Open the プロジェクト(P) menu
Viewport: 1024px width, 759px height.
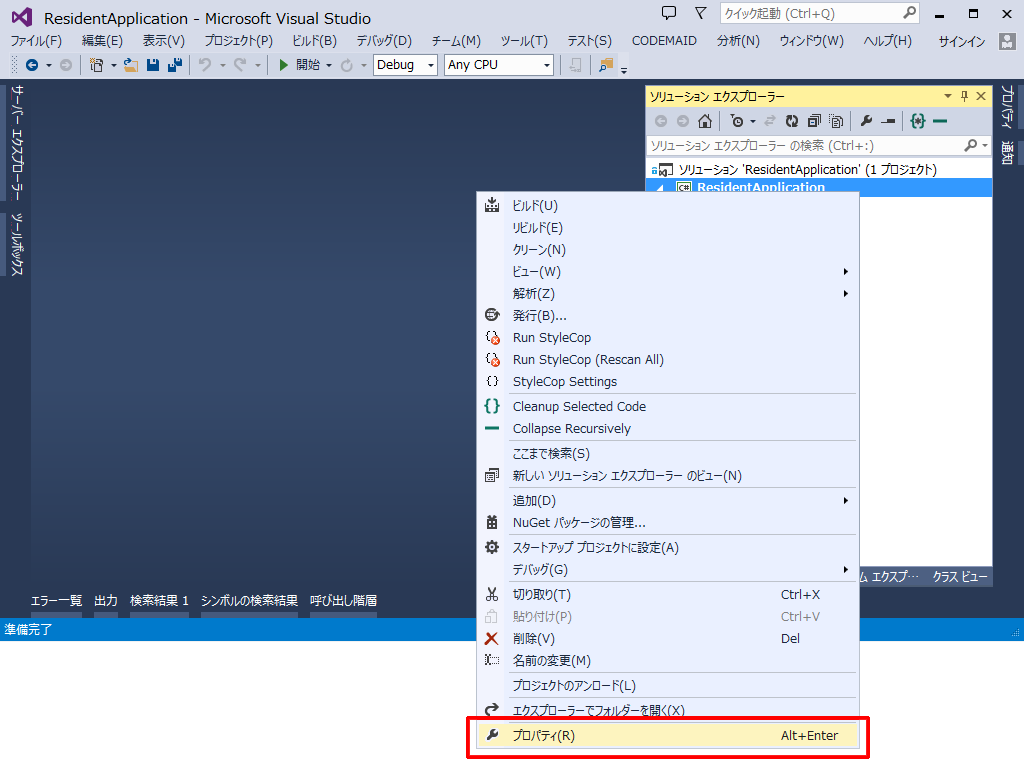[x=238, y=40]
